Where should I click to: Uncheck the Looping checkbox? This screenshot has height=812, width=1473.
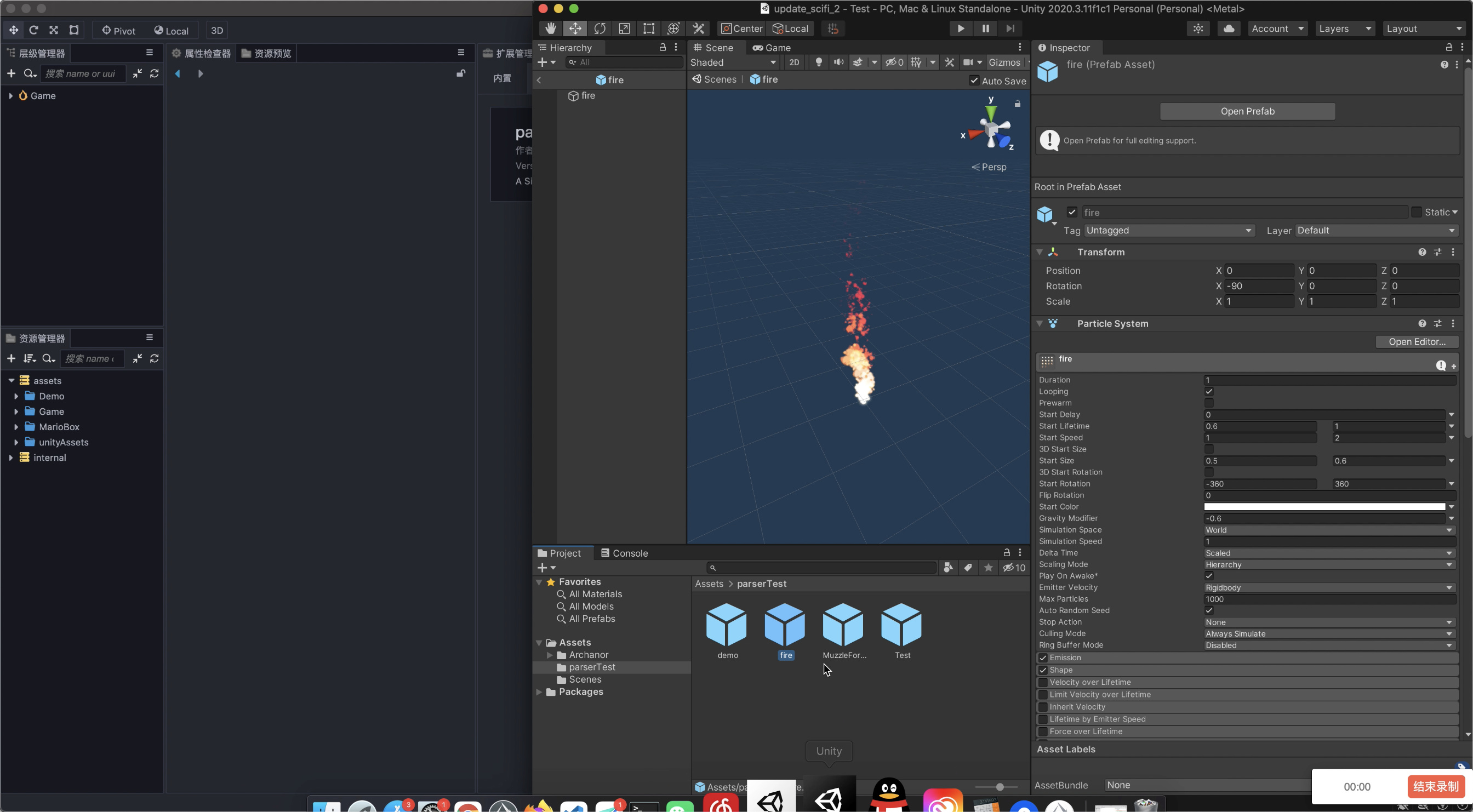1209,392
